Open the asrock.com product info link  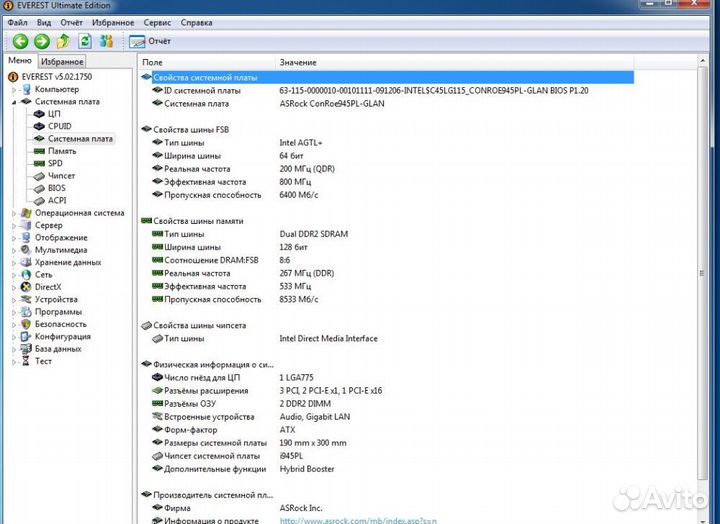click(x=358, y=521)
